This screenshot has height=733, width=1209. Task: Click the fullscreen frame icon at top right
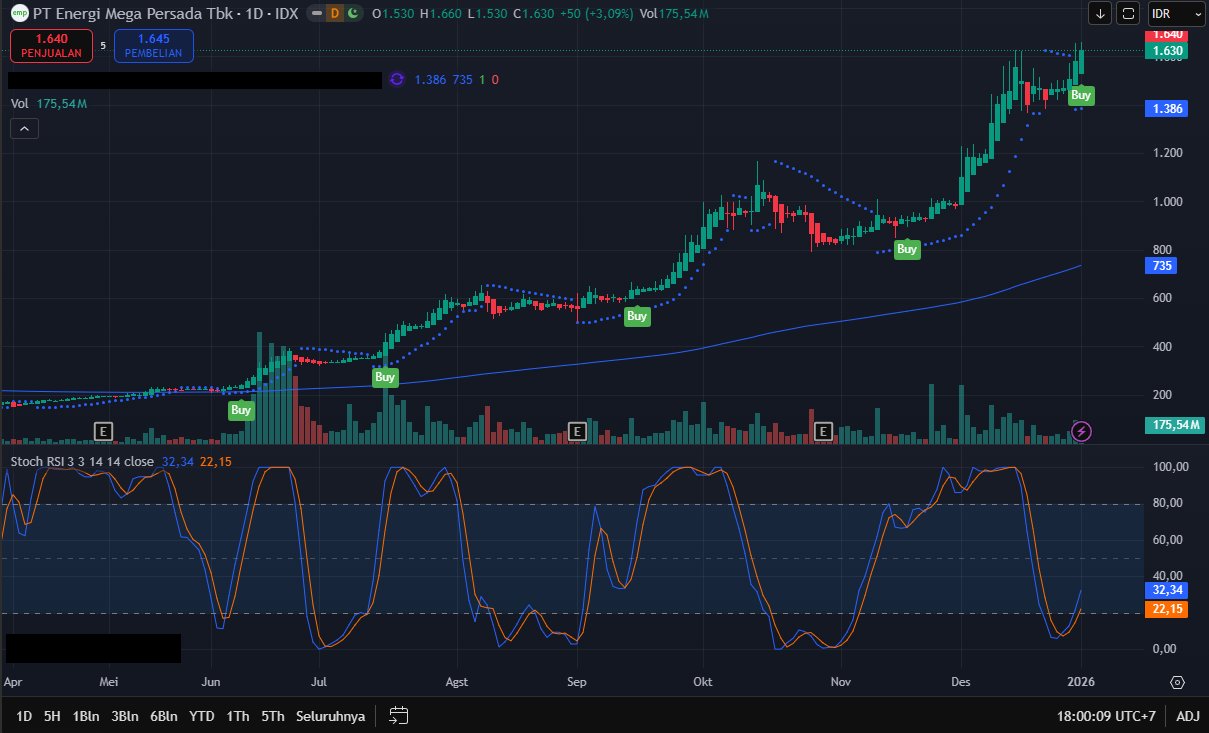tap(1128, 14)
